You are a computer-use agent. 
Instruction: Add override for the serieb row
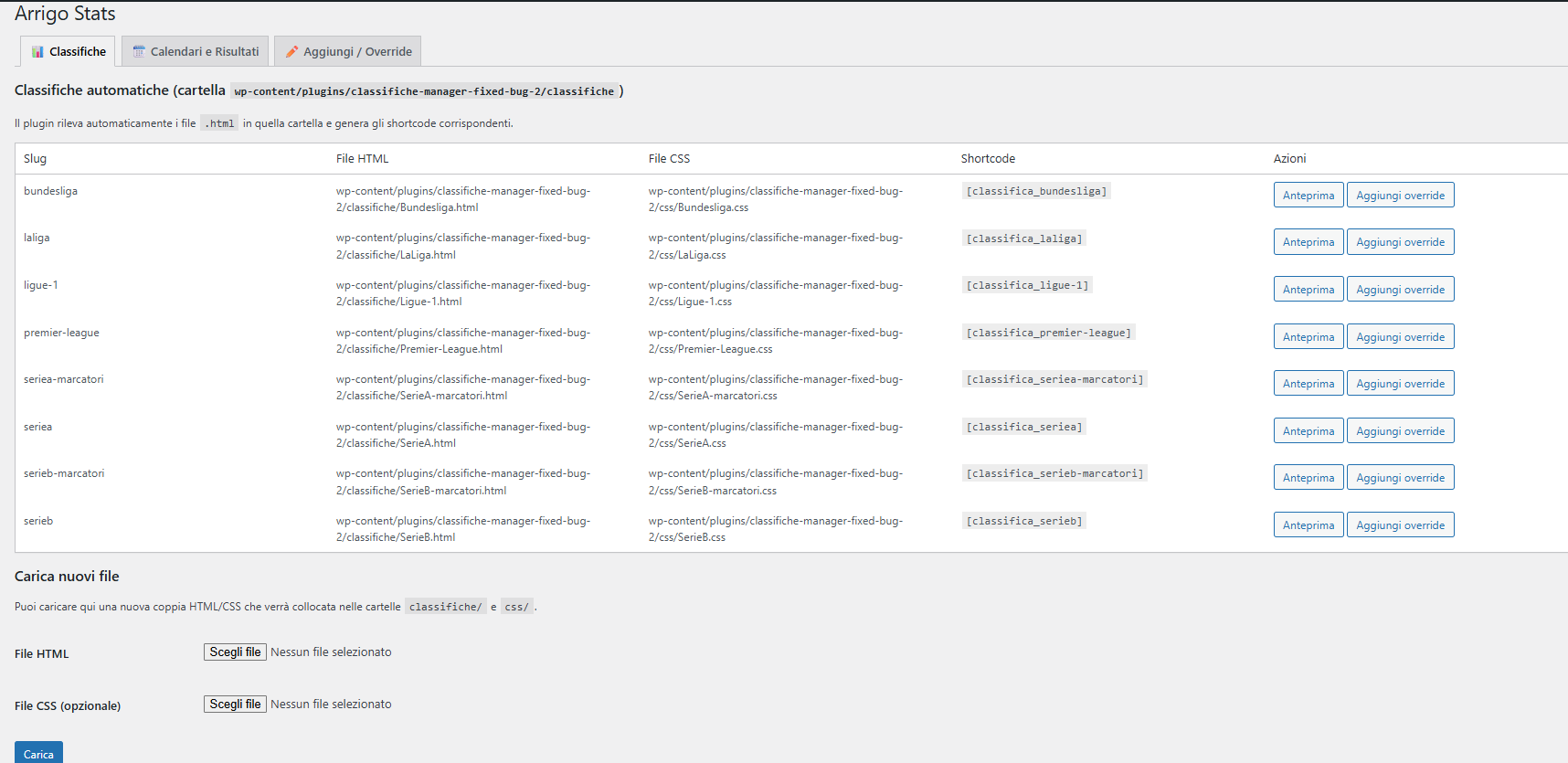pyautogui.click(x=1400, y=525)
